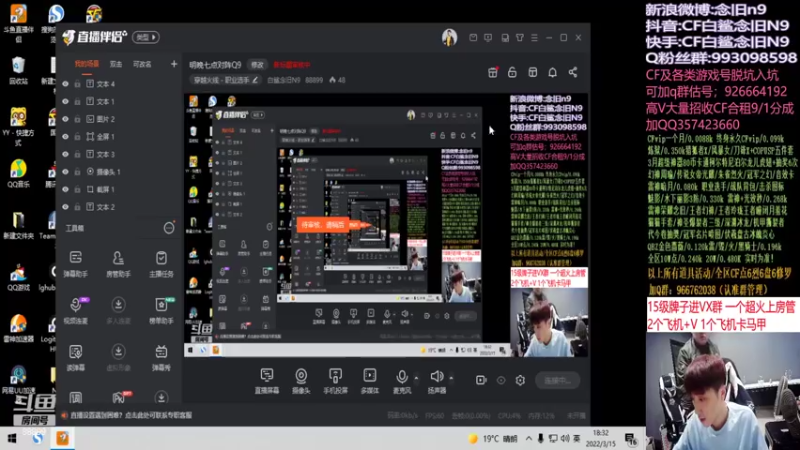Open 视频连麦 microphone tool
This screenshot has height=450, width=800.
76,310
